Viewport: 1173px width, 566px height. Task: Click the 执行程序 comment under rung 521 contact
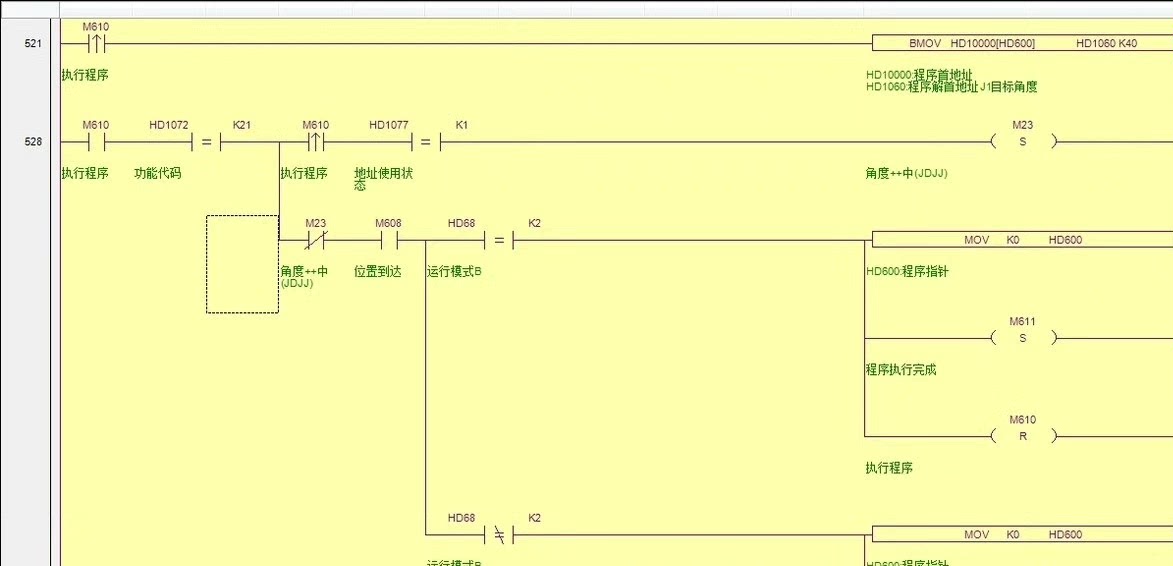point(85,76)
